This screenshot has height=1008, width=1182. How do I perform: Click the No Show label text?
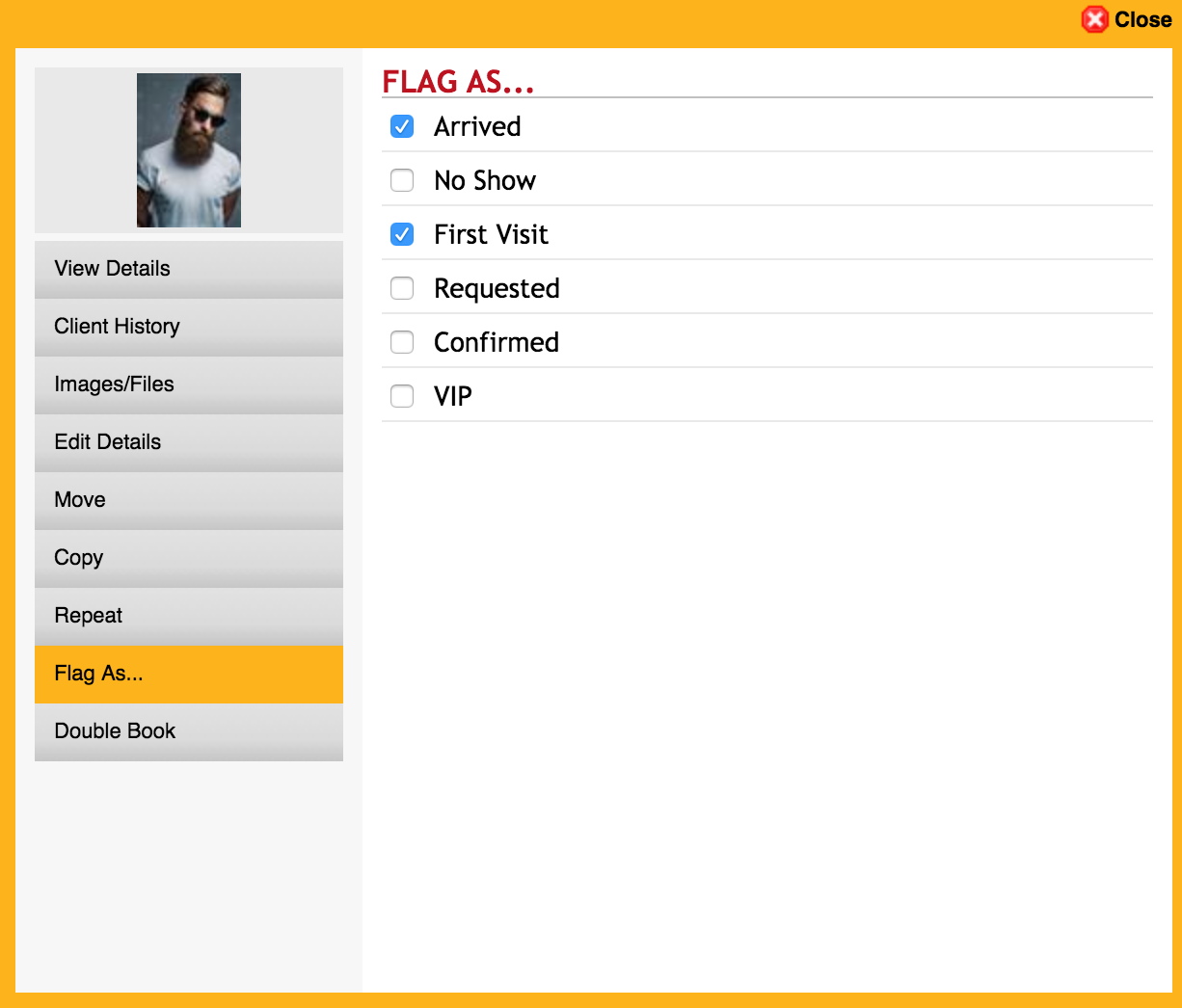point(485,180)
